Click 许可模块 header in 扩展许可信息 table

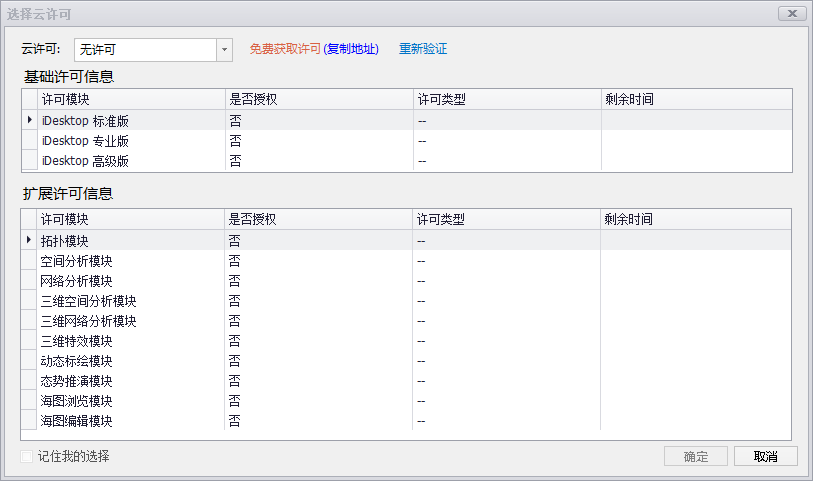coord(131,219)
